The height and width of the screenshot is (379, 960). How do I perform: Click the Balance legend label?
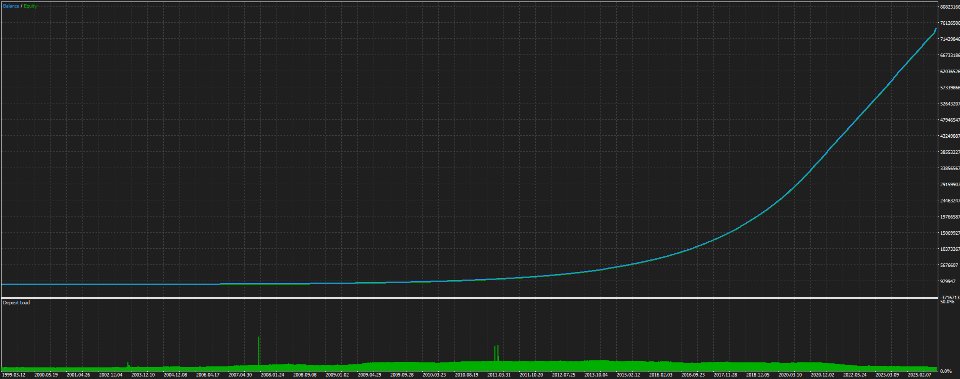pos(10,6)
